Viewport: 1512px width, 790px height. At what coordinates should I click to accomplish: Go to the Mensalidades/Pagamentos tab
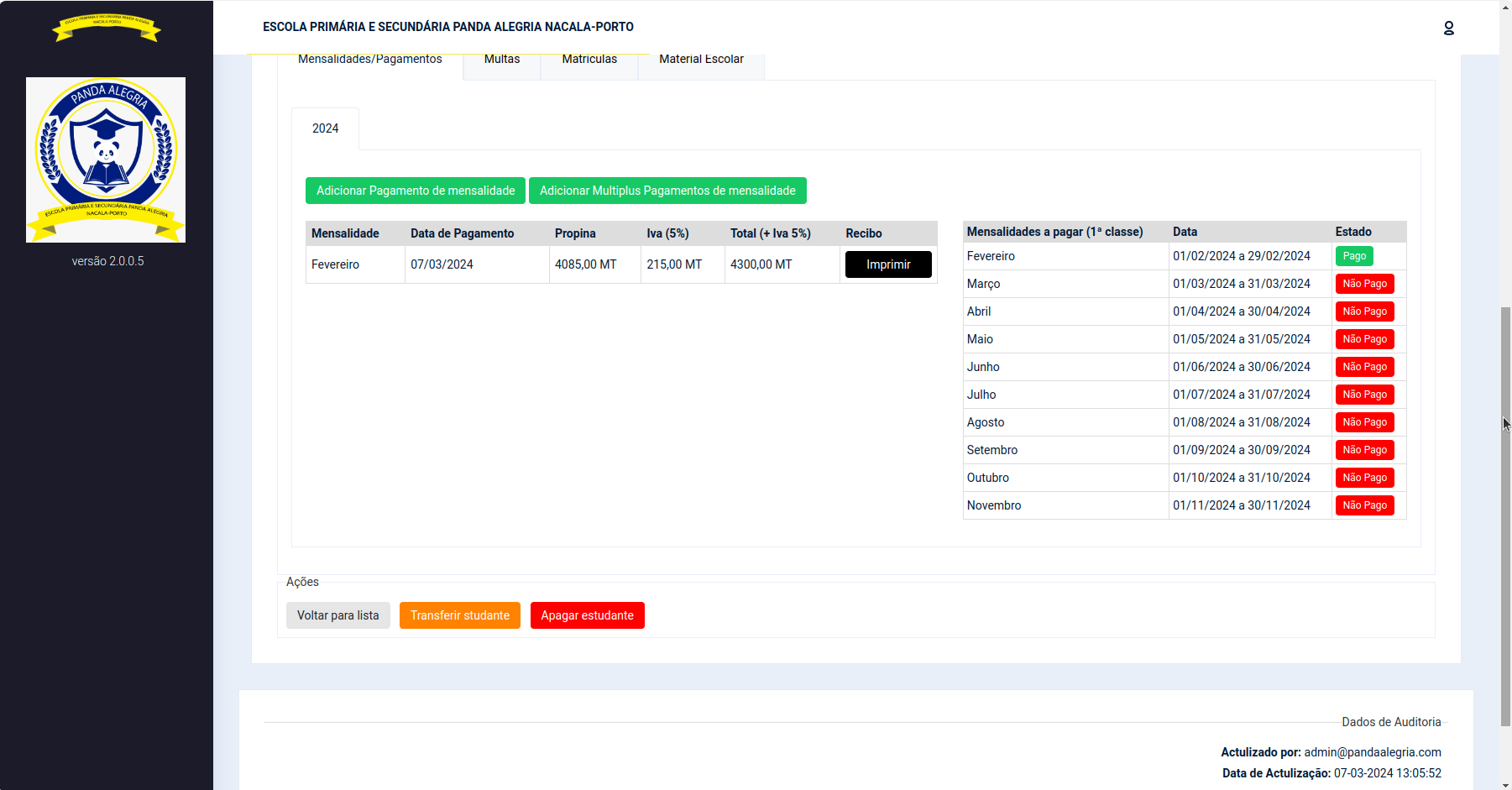coord(369,60)
